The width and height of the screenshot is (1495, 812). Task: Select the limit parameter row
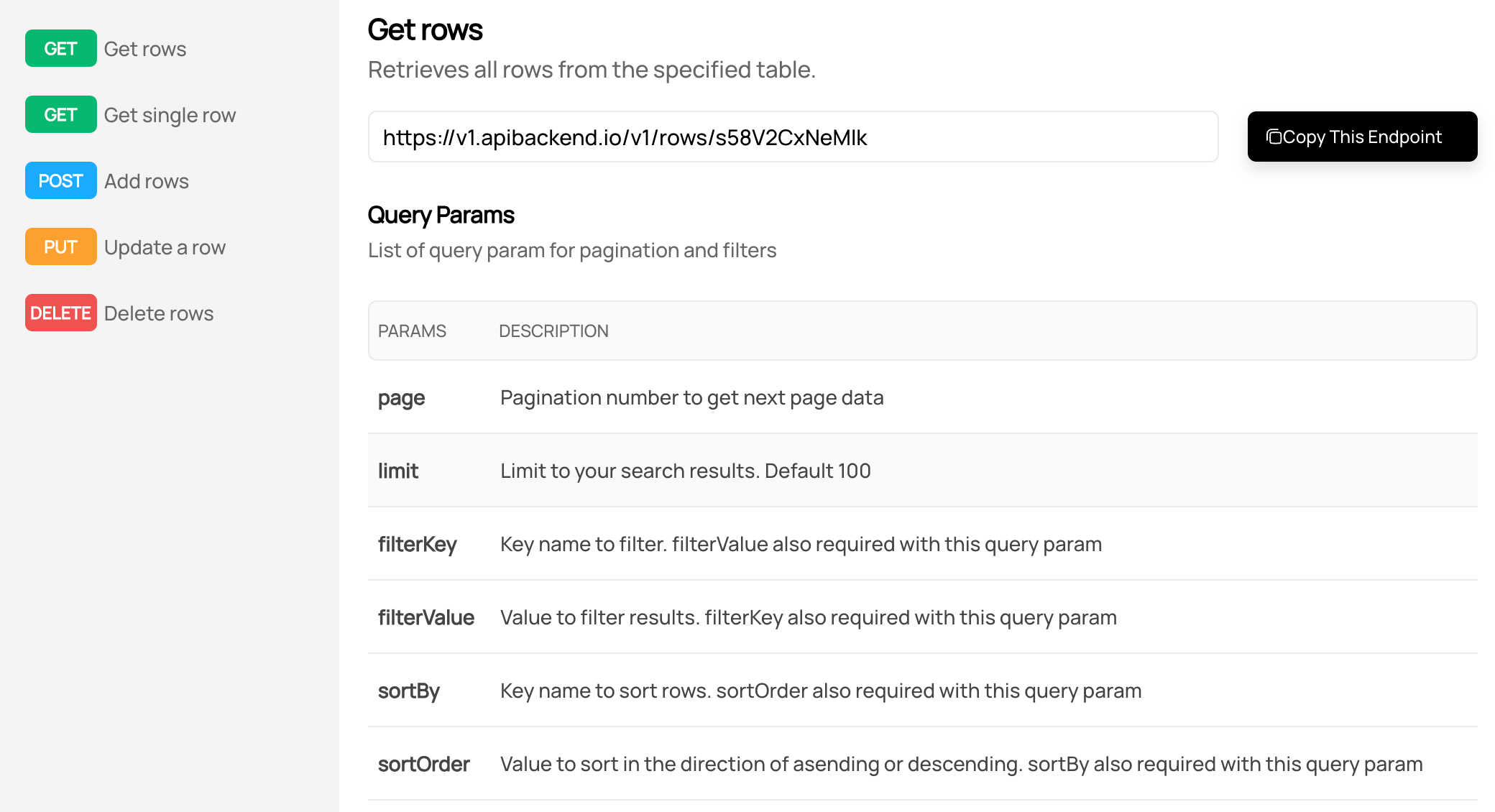coord(922,471)
